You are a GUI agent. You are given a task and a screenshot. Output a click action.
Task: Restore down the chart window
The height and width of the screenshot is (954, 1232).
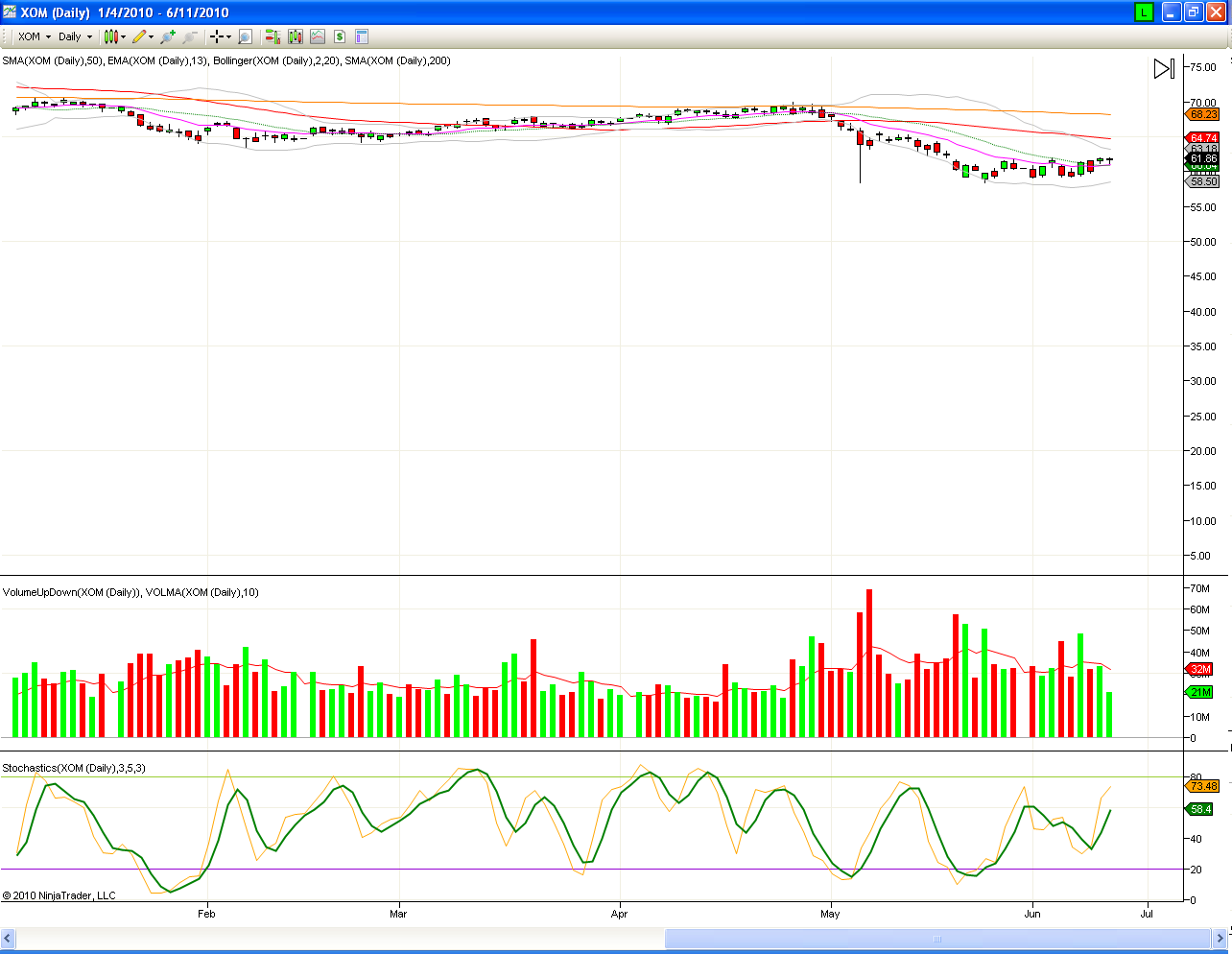pyautogui.click(x=1194, y=12)
